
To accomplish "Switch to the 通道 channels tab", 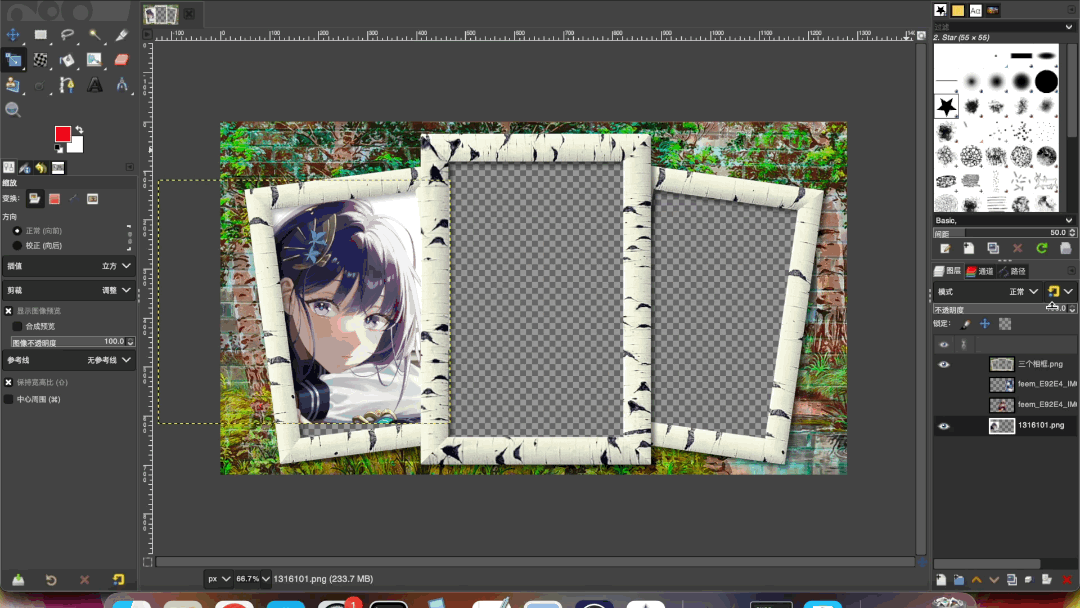I will point(979,271).
